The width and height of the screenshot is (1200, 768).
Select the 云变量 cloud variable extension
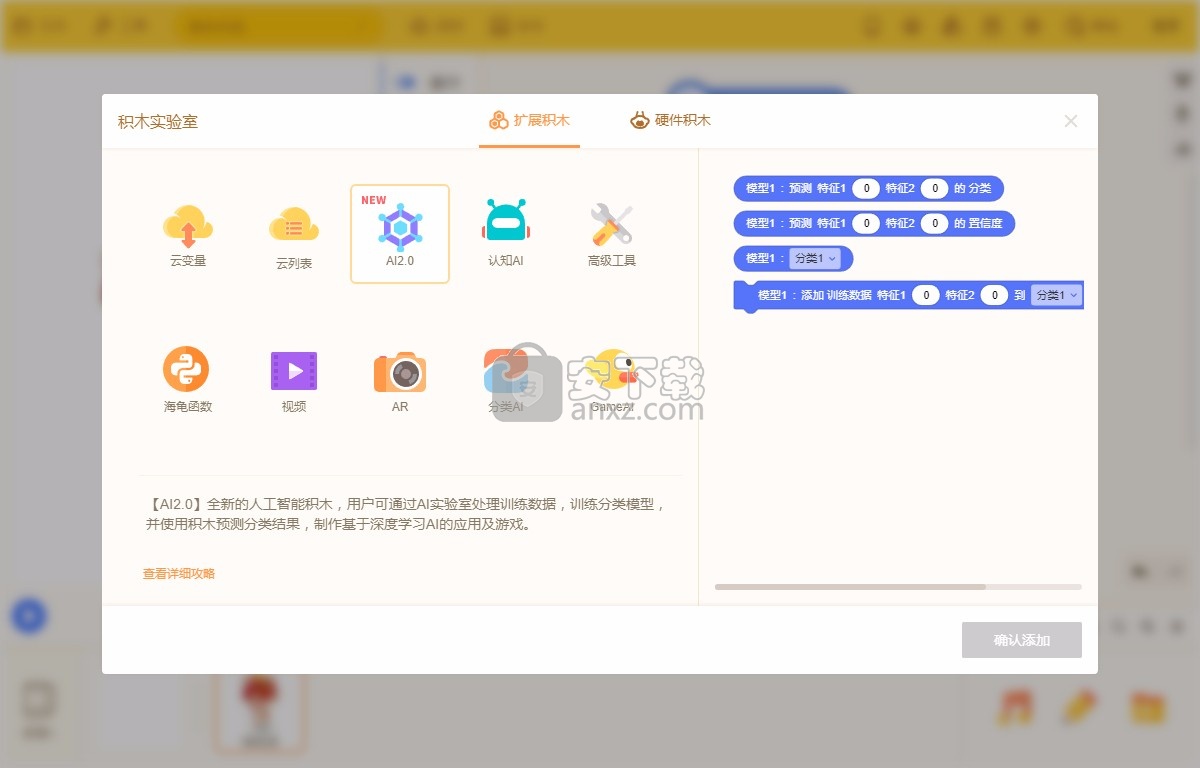(188, 235)
